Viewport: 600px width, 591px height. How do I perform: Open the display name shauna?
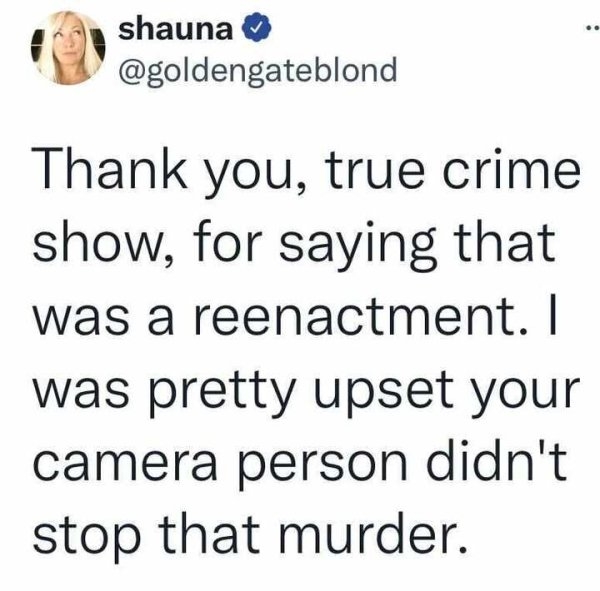pyautogui.click(x=175, y=30)
